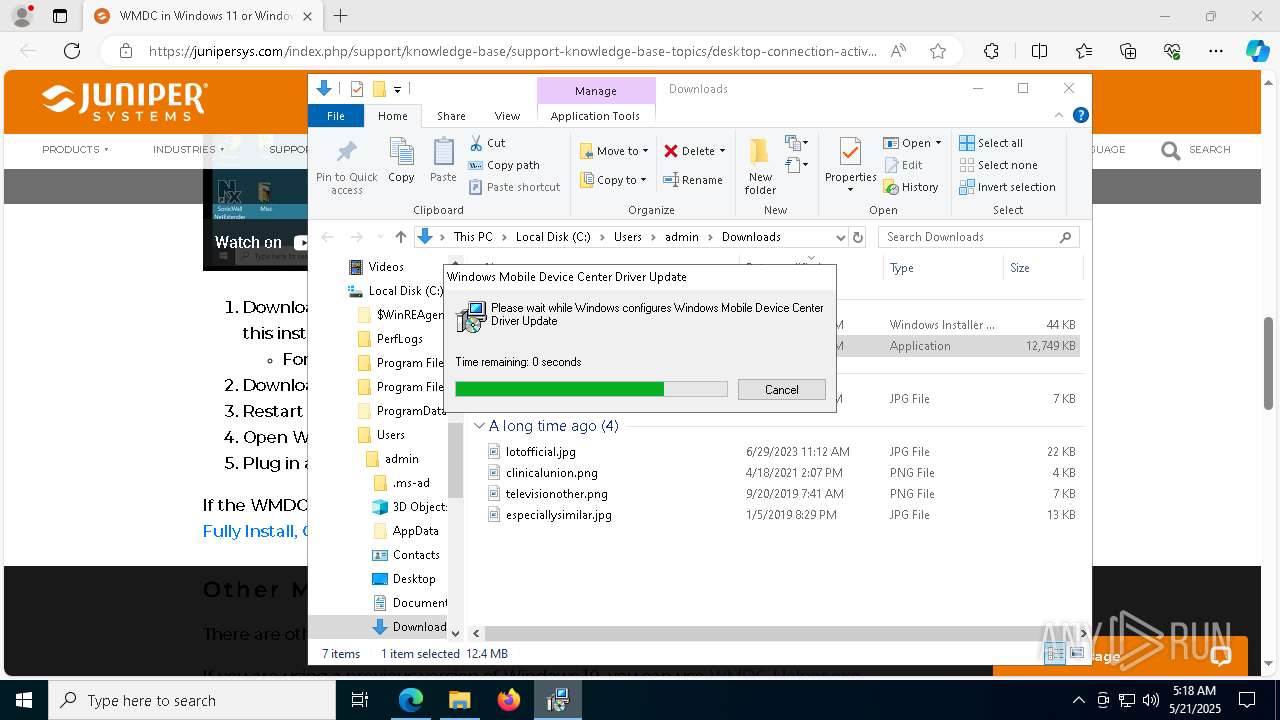Create a New folder
1280x720 pixels.
point(760,166)
